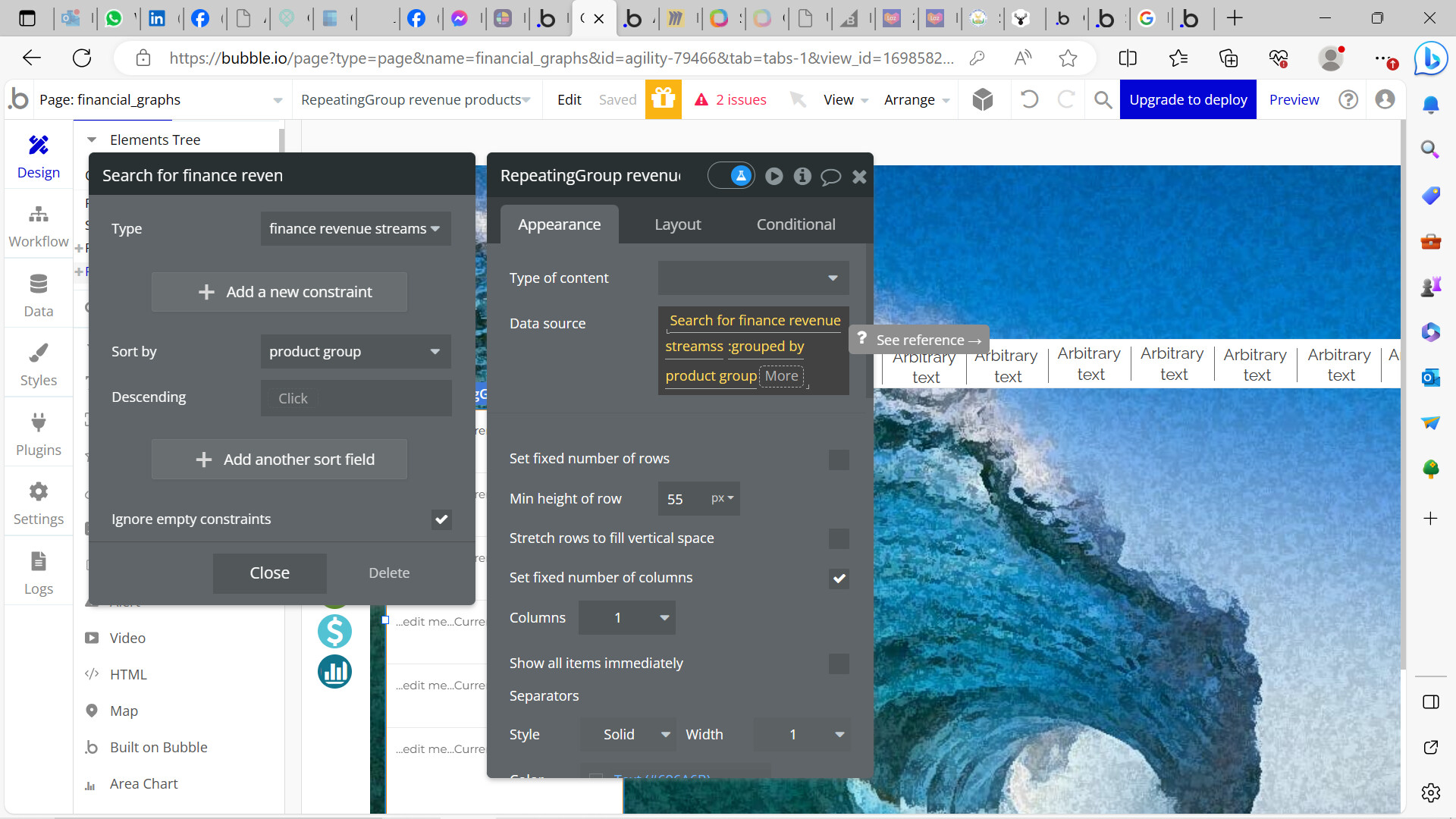This screenshot has height=819, width=1456.
Task: Open editor search magnifier
Action: point(1103,99)
